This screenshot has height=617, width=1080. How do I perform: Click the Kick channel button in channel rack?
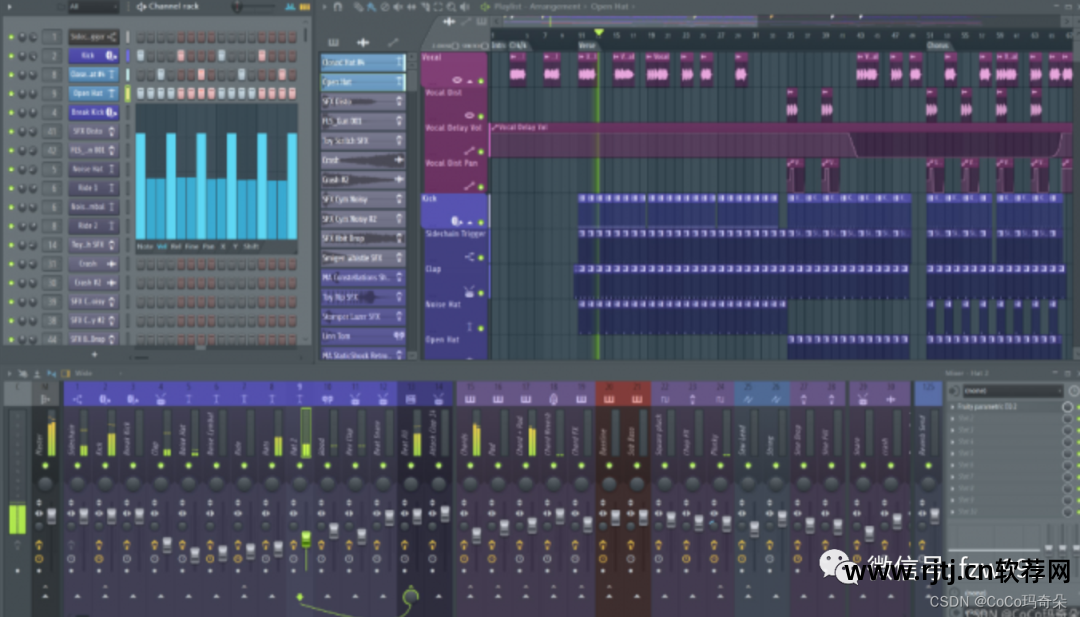point(88,56)
